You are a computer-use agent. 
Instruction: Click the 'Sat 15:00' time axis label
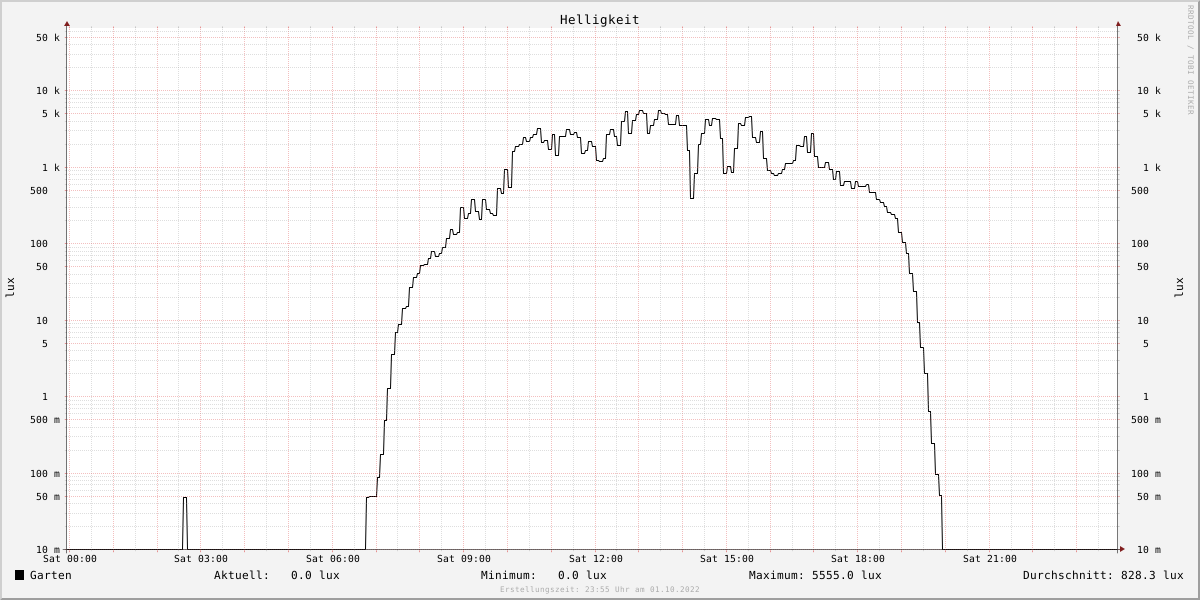pyautogui.click(x=727, y=559)
